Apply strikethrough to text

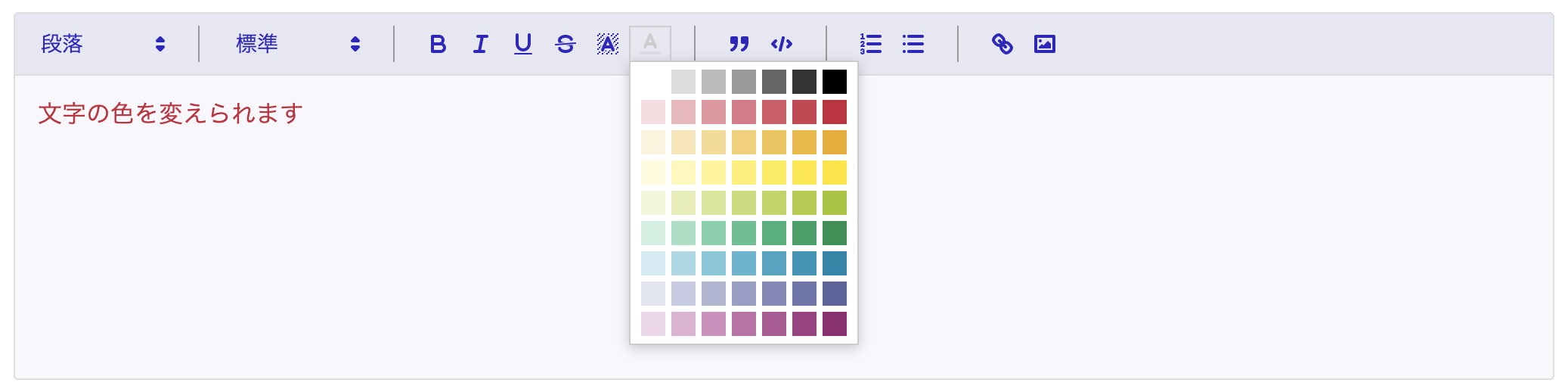565,44
